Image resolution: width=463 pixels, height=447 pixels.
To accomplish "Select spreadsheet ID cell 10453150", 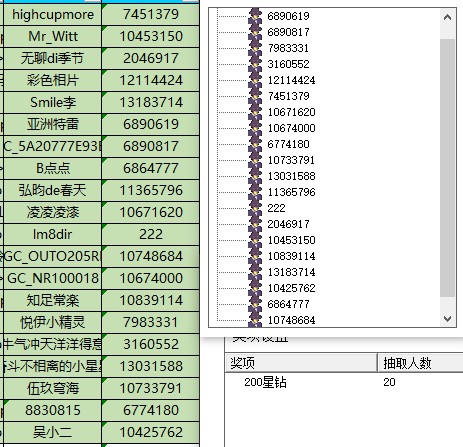I will (x=151, y=36).
